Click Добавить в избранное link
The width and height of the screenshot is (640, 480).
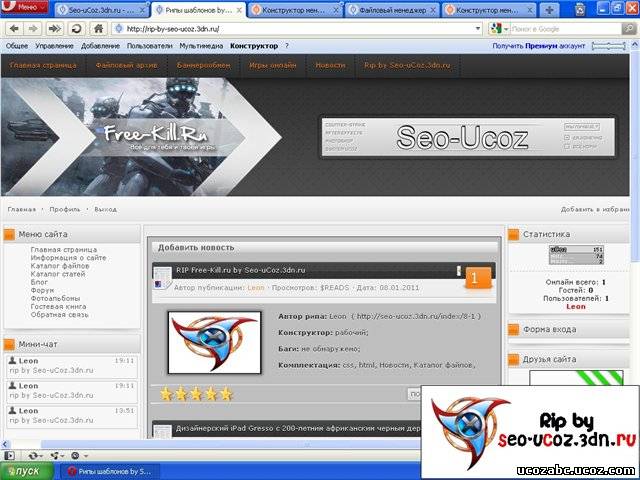(x=595, y=209)
